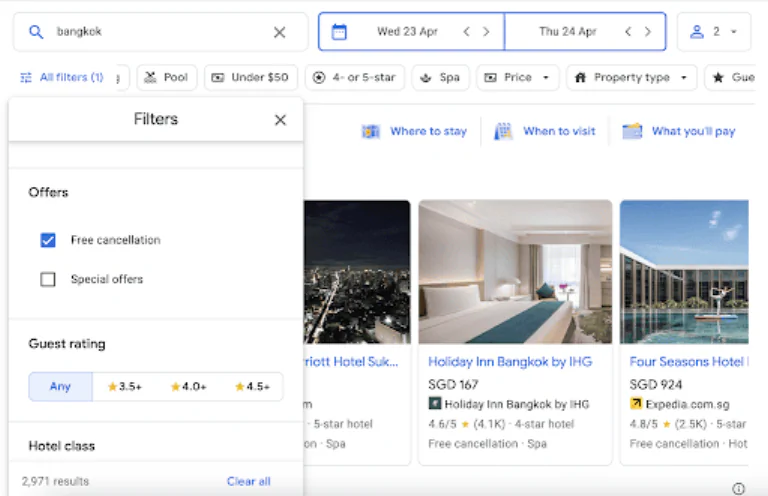This screenshot has height=496, width=768.
Task: Open All filters panel button
Action: [x=61, y=77]
